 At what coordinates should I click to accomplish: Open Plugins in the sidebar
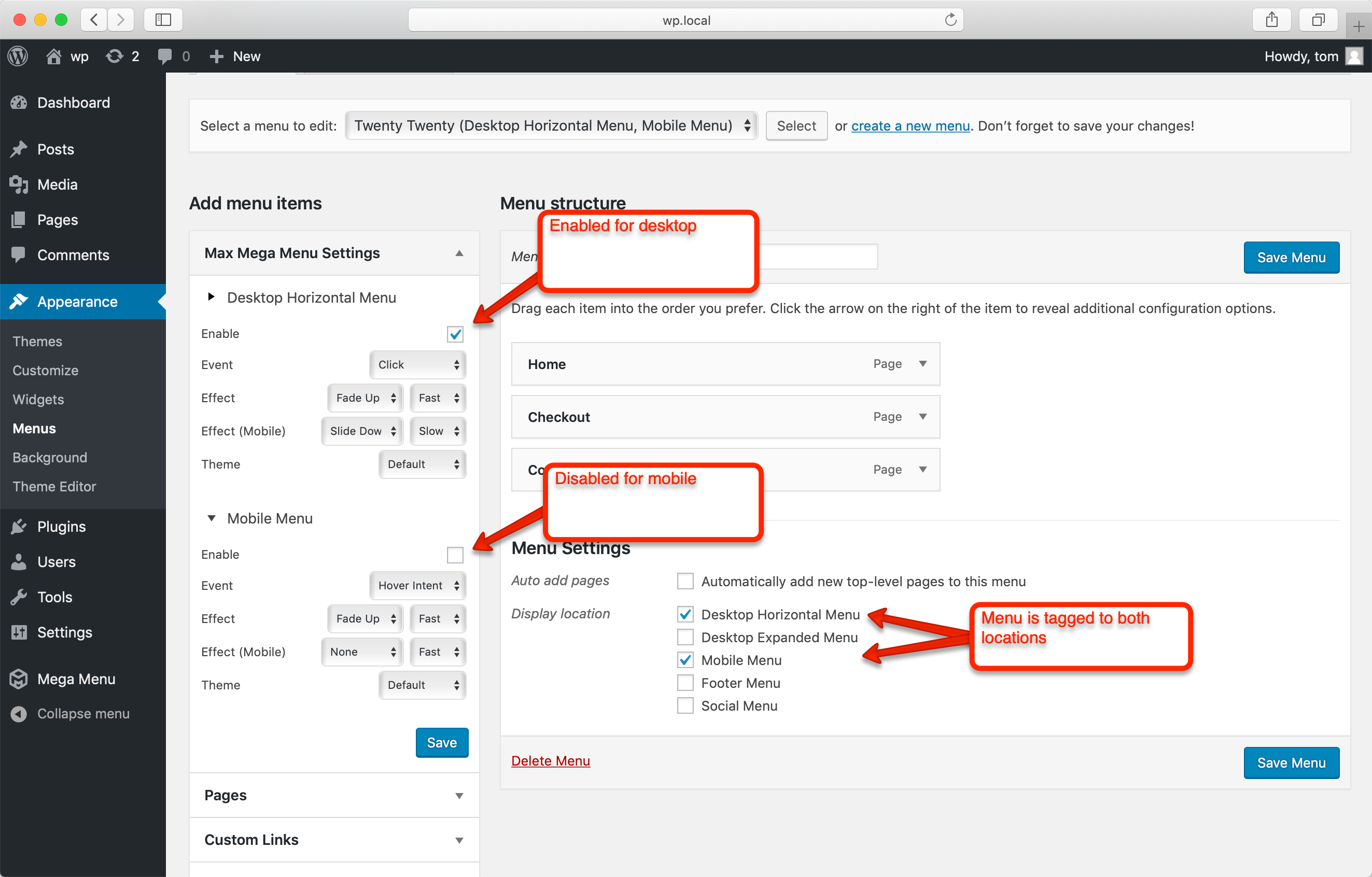61,526
